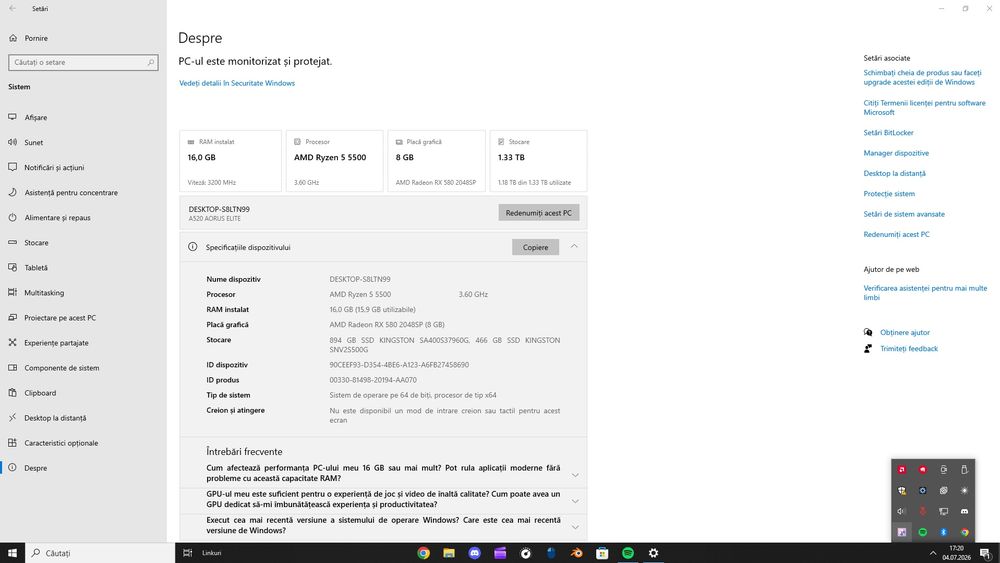Open Manager dispozitive link
1000x563 pixels.
[x=896, y=153]
